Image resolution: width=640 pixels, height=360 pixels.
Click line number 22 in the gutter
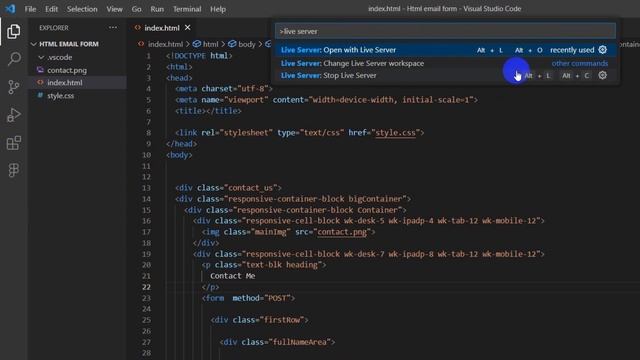pyautogui.click(x=146, y=287)
